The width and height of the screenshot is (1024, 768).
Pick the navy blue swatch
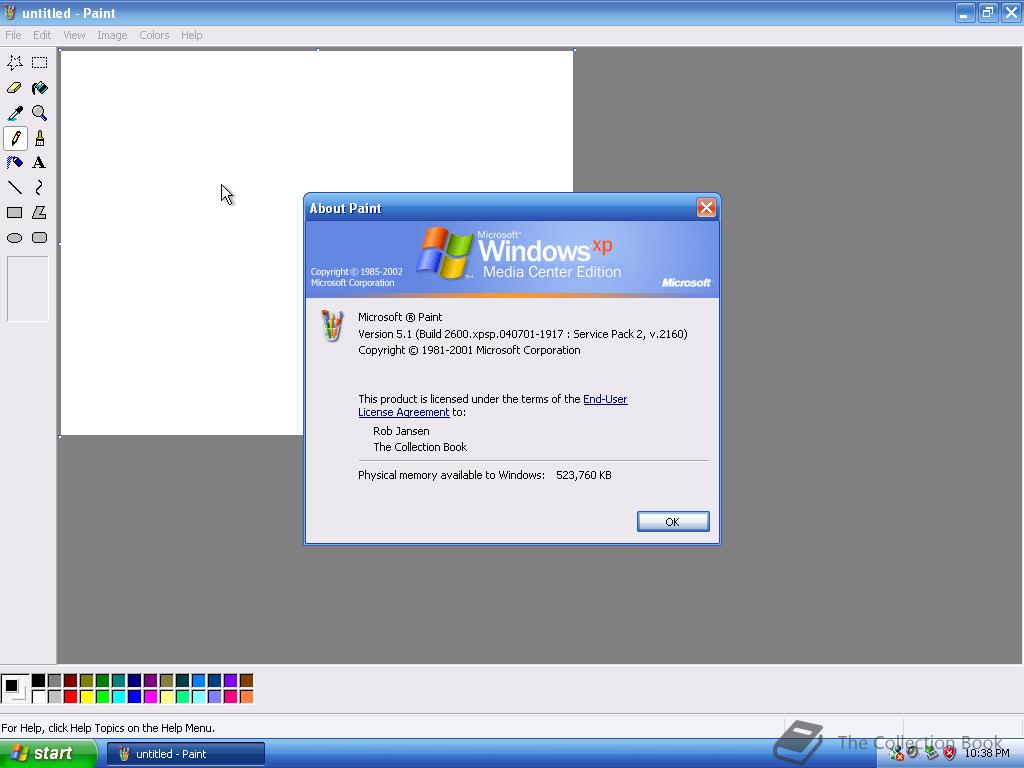tap(135, 681)
